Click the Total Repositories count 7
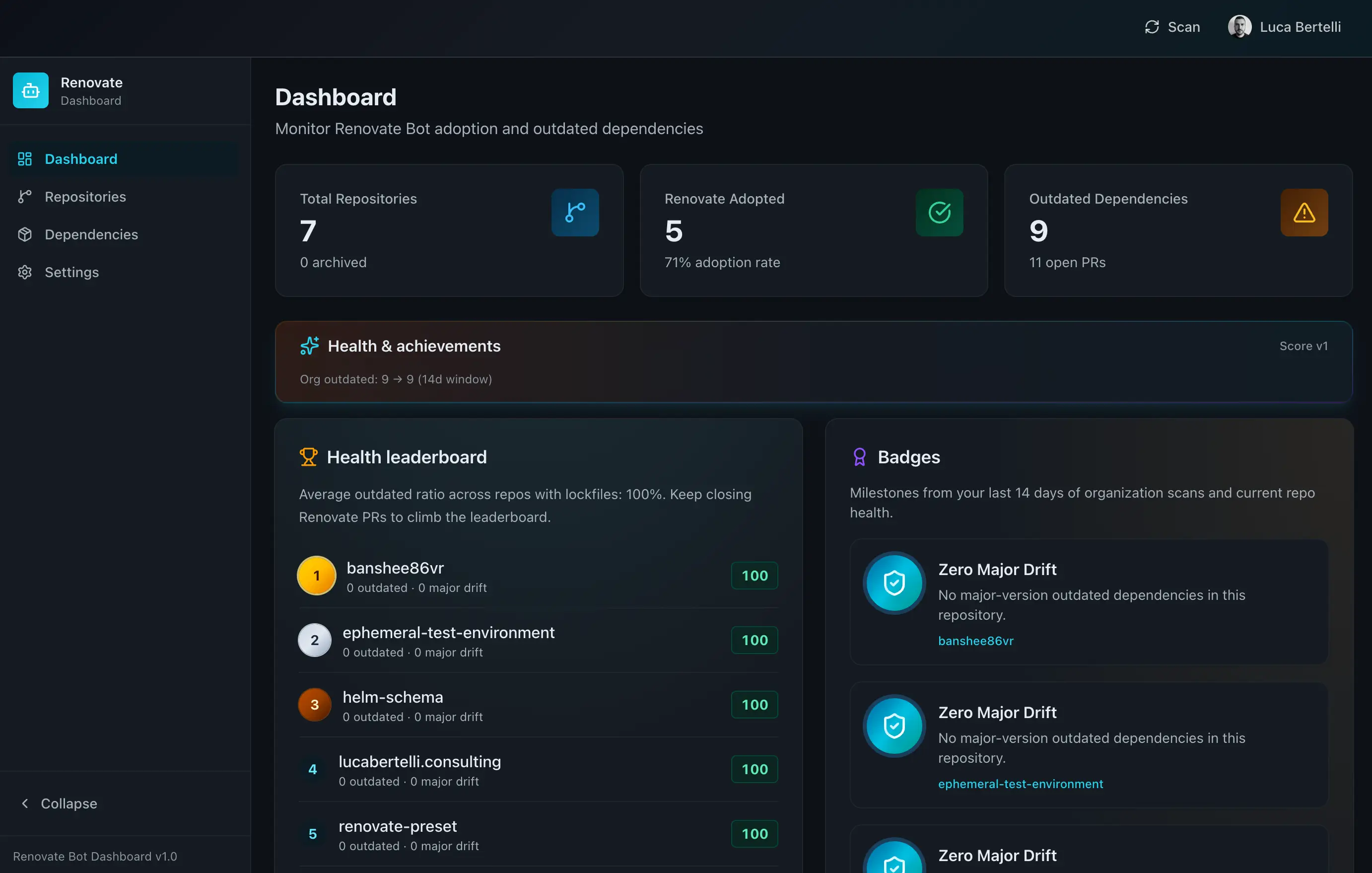This screenshot has width=1372, height=873. pyautogui.click(x=308, y=231)
